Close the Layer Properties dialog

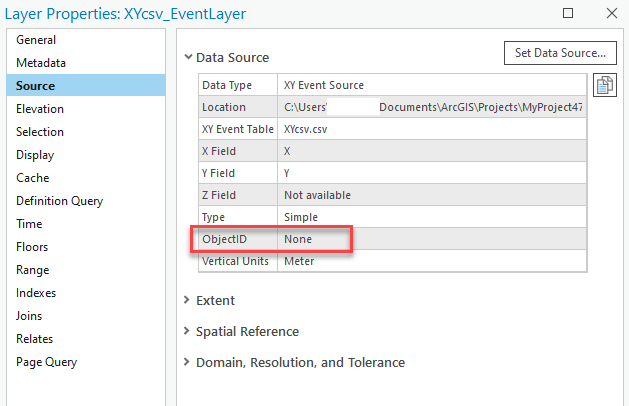click(x=609, y=14)
